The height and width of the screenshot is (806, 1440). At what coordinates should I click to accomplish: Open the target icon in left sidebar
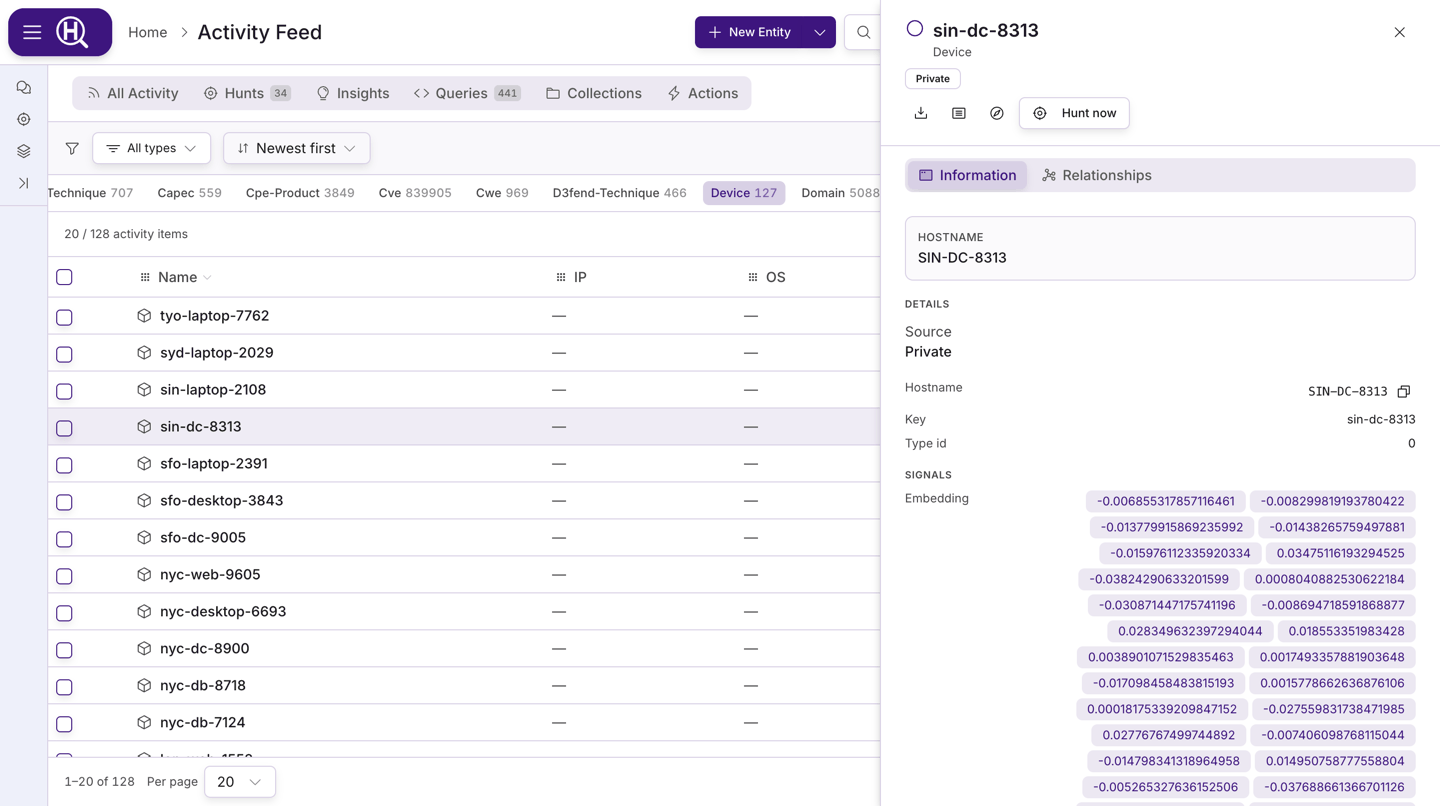(24, 119)
